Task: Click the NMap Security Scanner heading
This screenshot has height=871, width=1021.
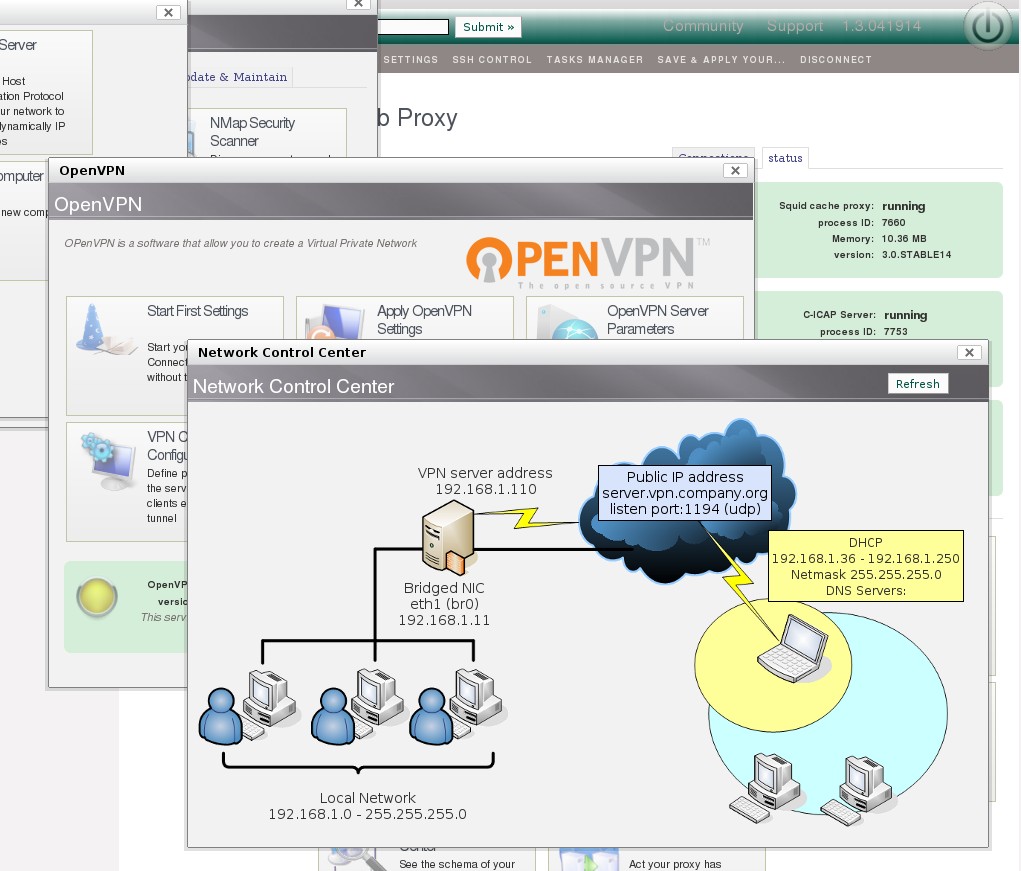Action: (252, 131)
